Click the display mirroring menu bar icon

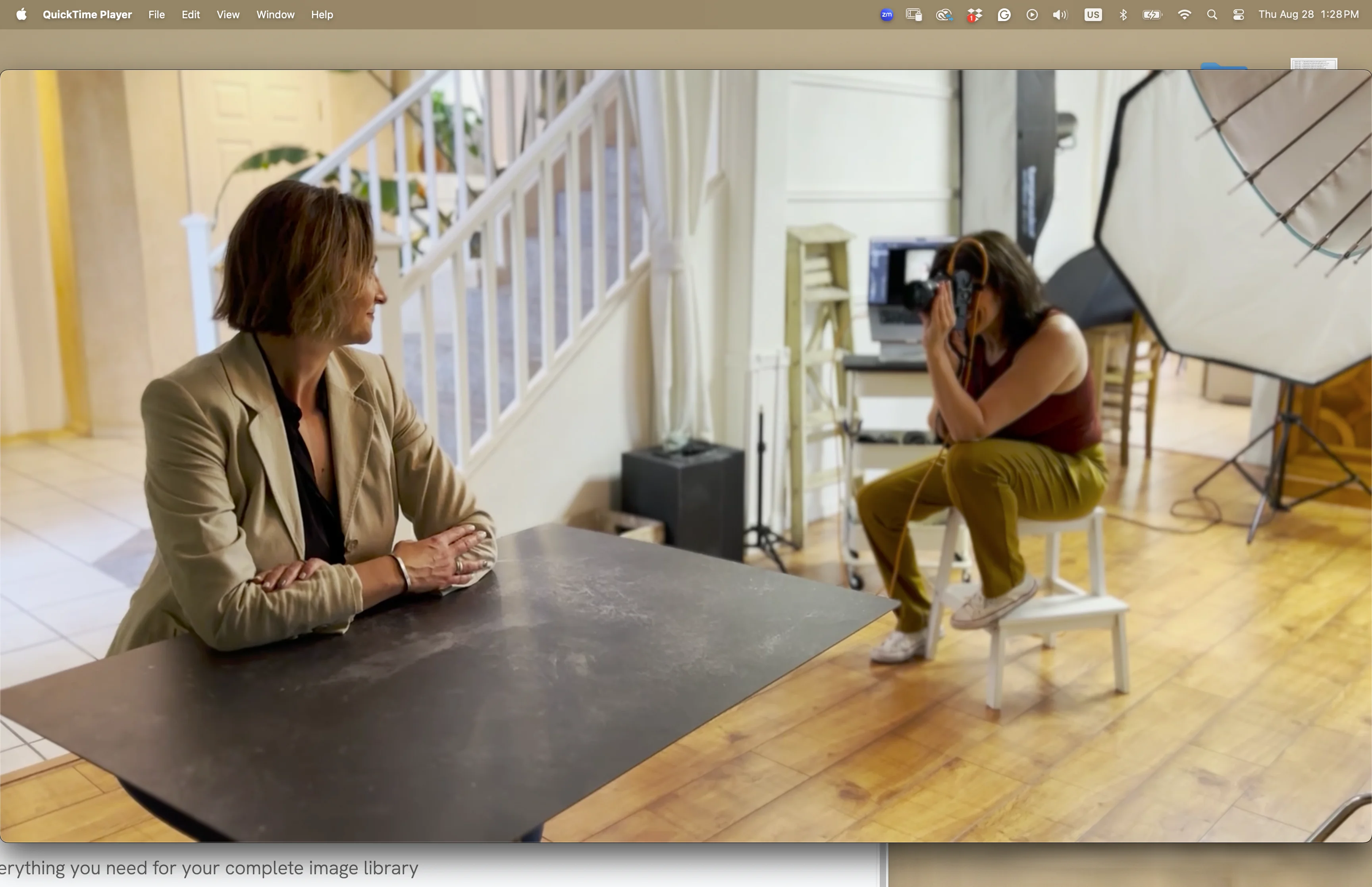(914, 15)
